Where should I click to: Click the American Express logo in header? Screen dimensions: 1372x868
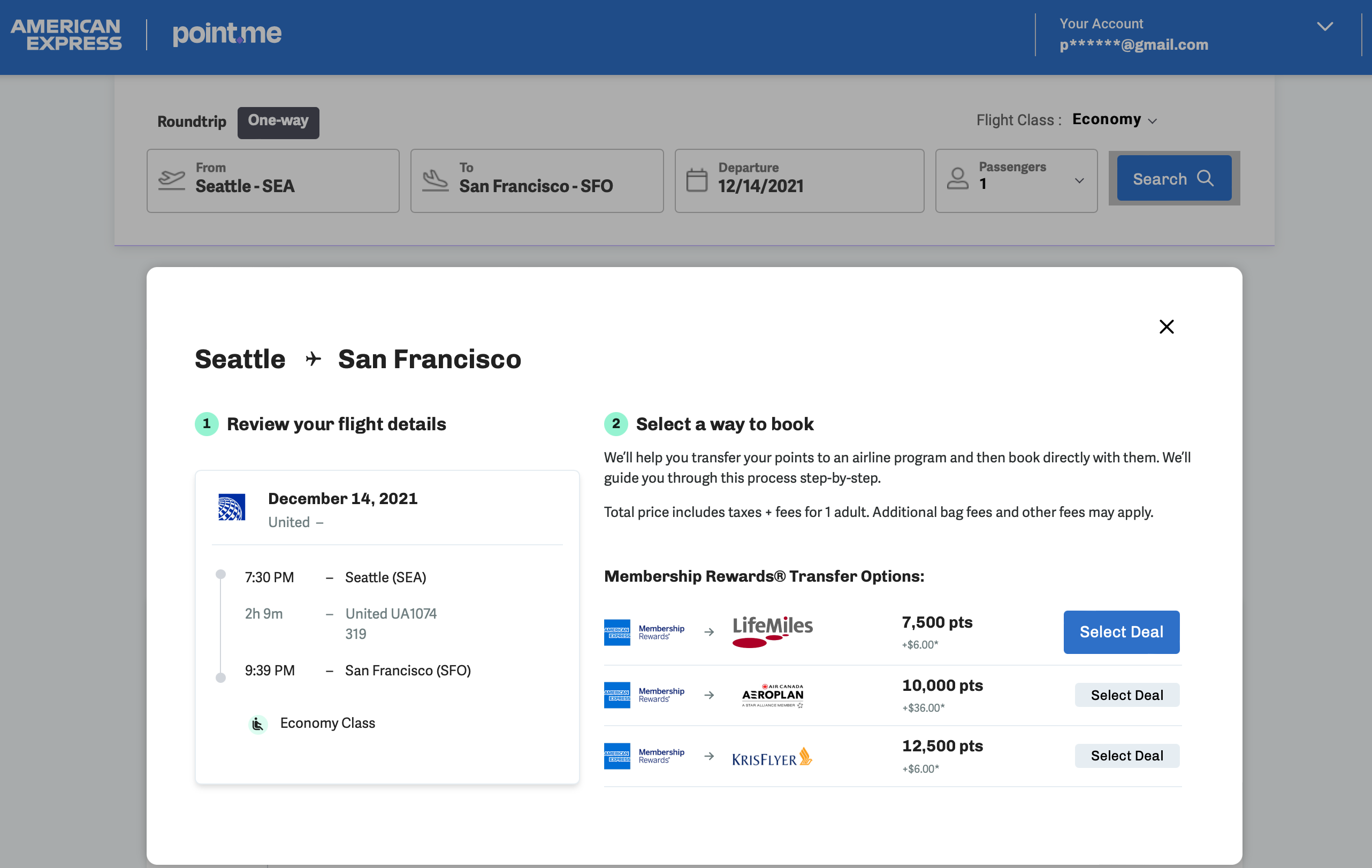66,35
